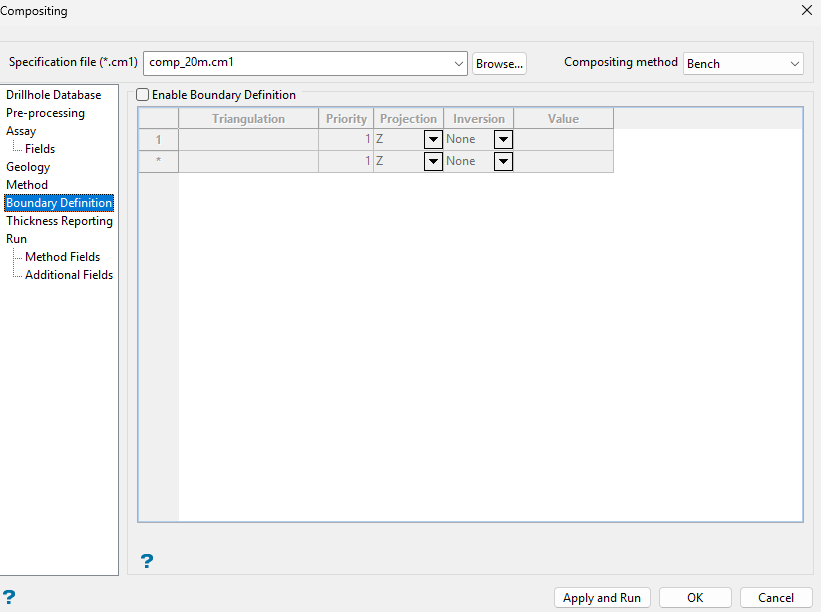Click the Priority column header
The width and height of the screenshot is (821, 612).
(346, 119)
